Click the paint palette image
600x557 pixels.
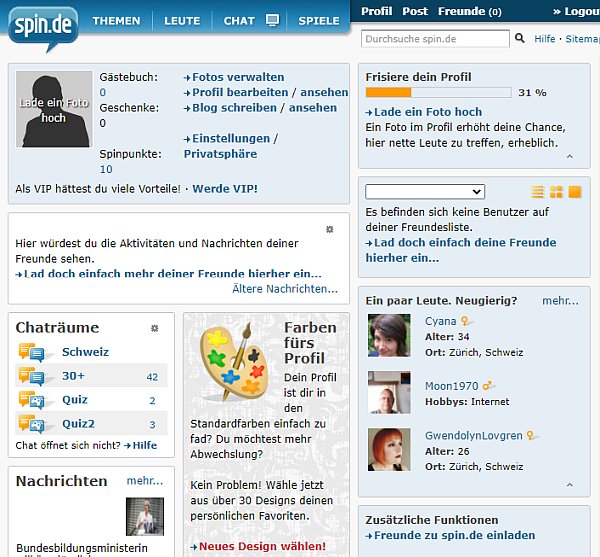coord(234,358)
